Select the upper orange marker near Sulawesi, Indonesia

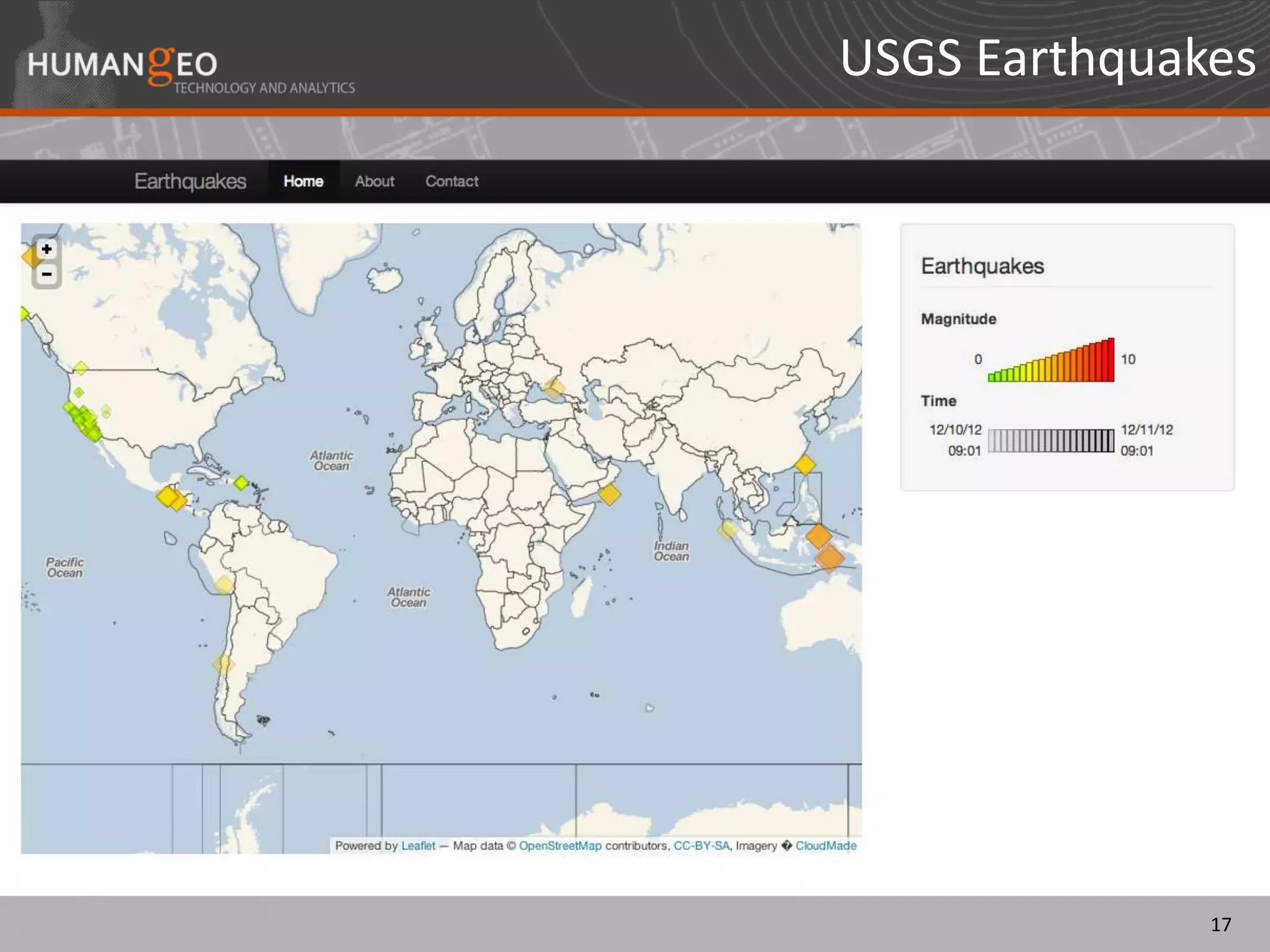(x=819, y=535)
